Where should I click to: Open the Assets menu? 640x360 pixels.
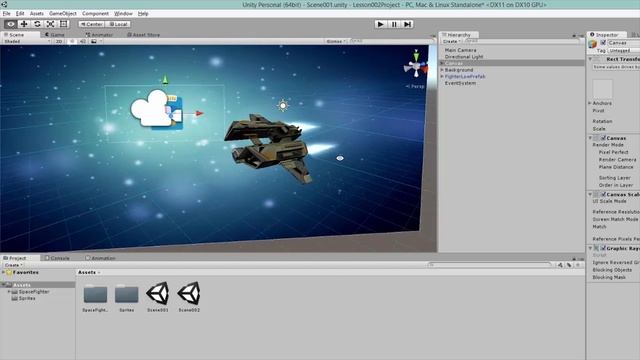[37, 13]
